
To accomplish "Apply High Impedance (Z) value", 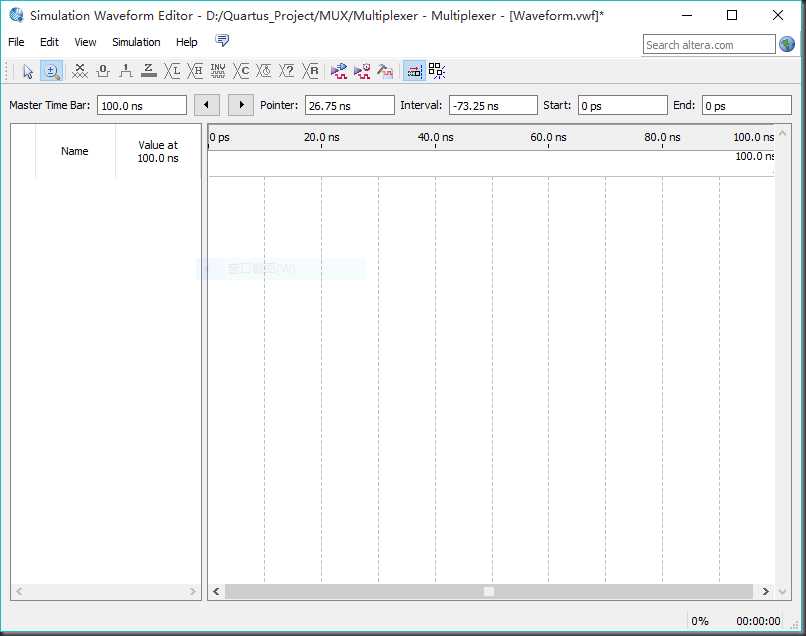I will (x=149, y=71).
